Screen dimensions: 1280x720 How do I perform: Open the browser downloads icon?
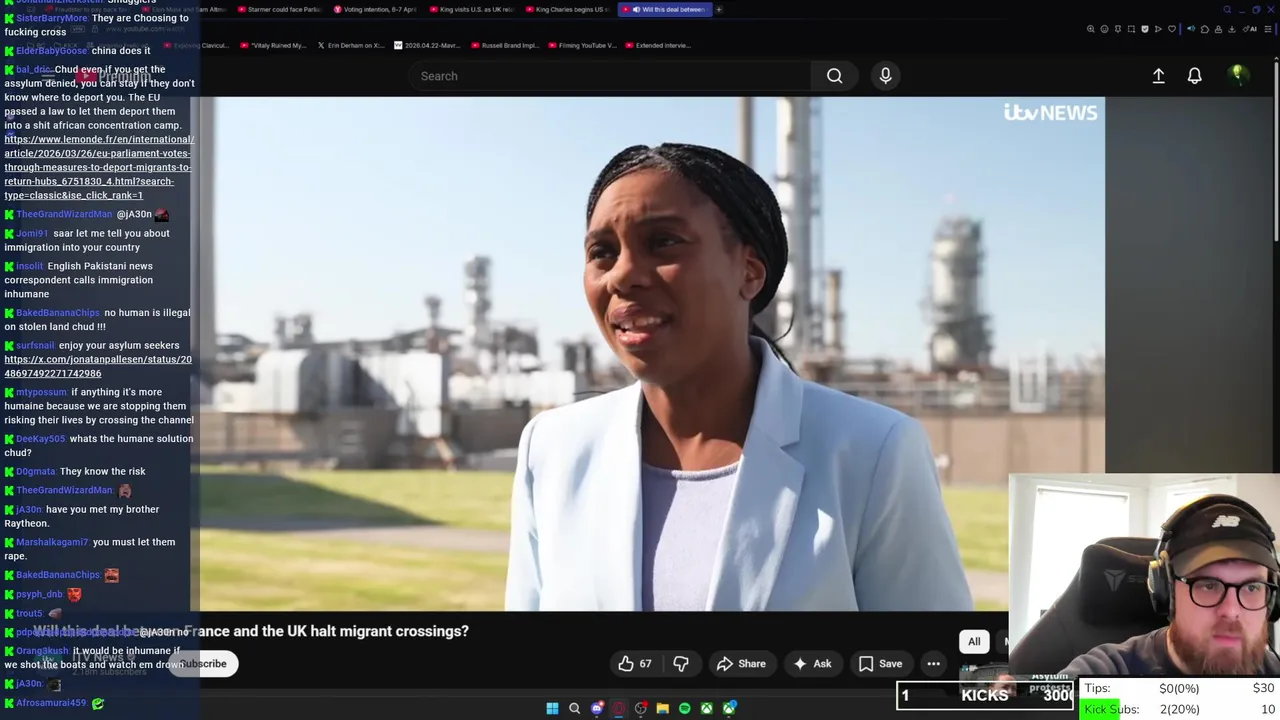click(x=1231, y=29)
